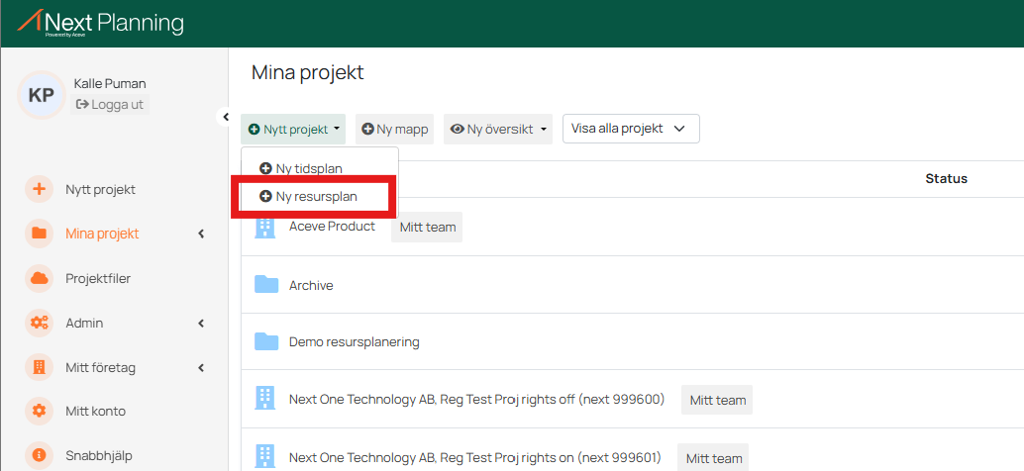Screen dimensions: 1024x471
Task: Click the KP user avatar
Action: 41,95
